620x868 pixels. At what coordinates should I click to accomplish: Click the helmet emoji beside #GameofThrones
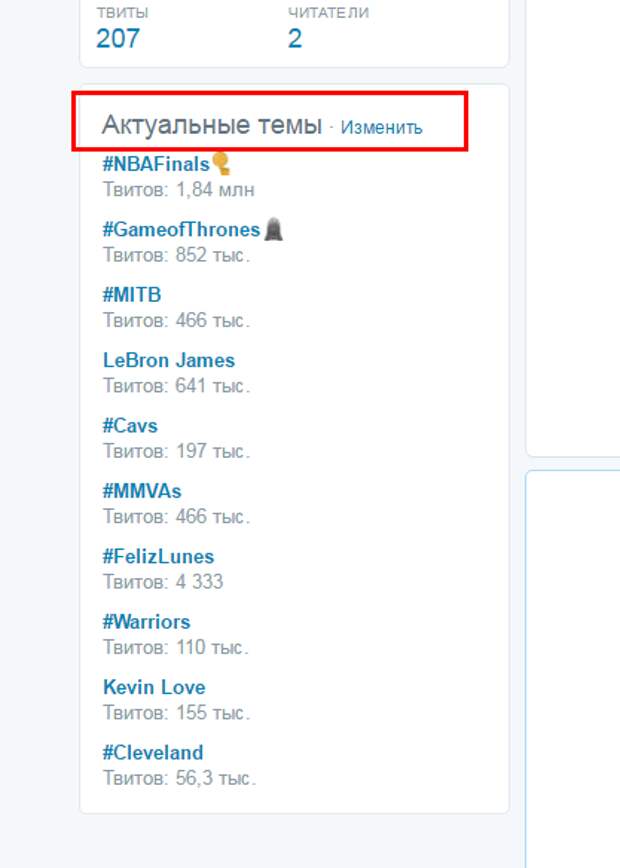(x=273, y=229)
